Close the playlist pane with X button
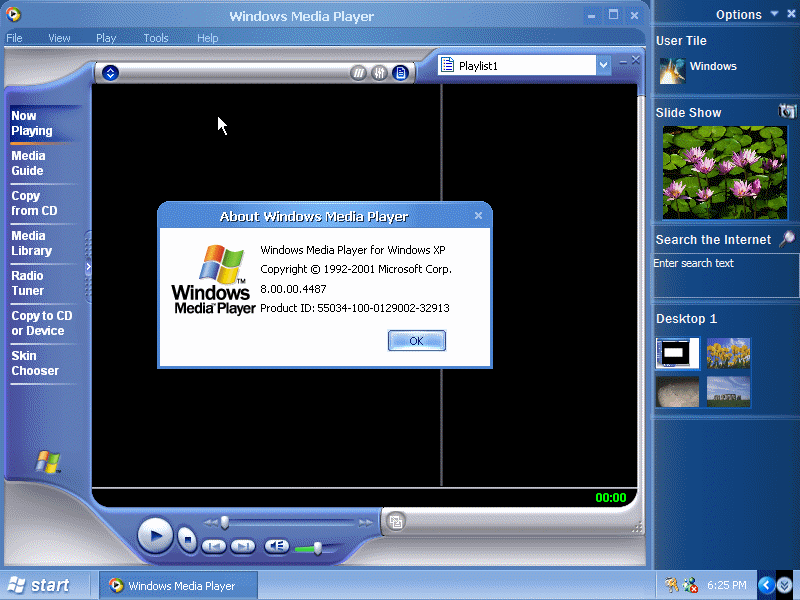This screenshot has width=800, height=600. pyautogui.click(x=635, y=60)
